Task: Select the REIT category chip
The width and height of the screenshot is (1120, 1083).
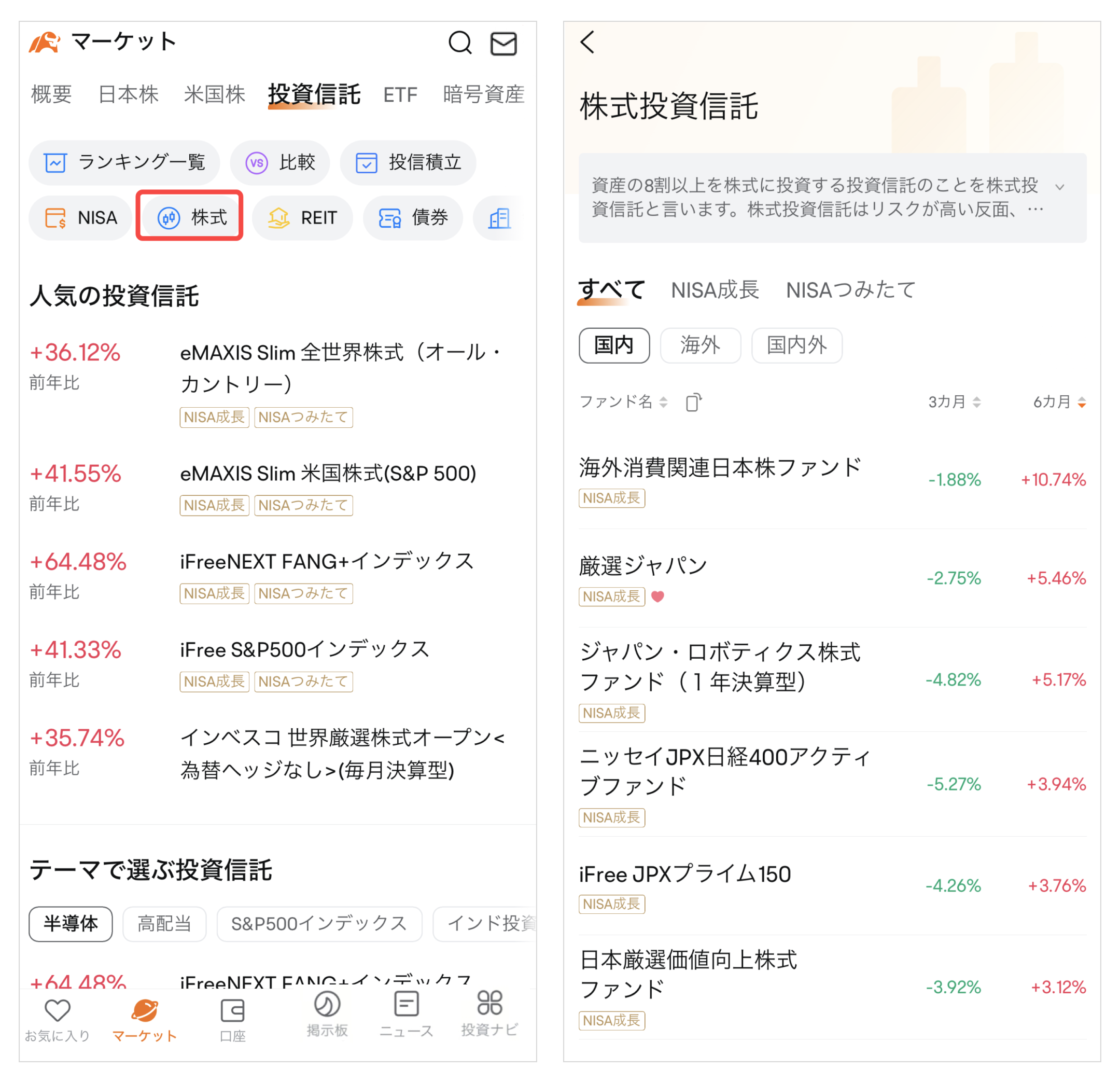Action: [x=302, y=218]
